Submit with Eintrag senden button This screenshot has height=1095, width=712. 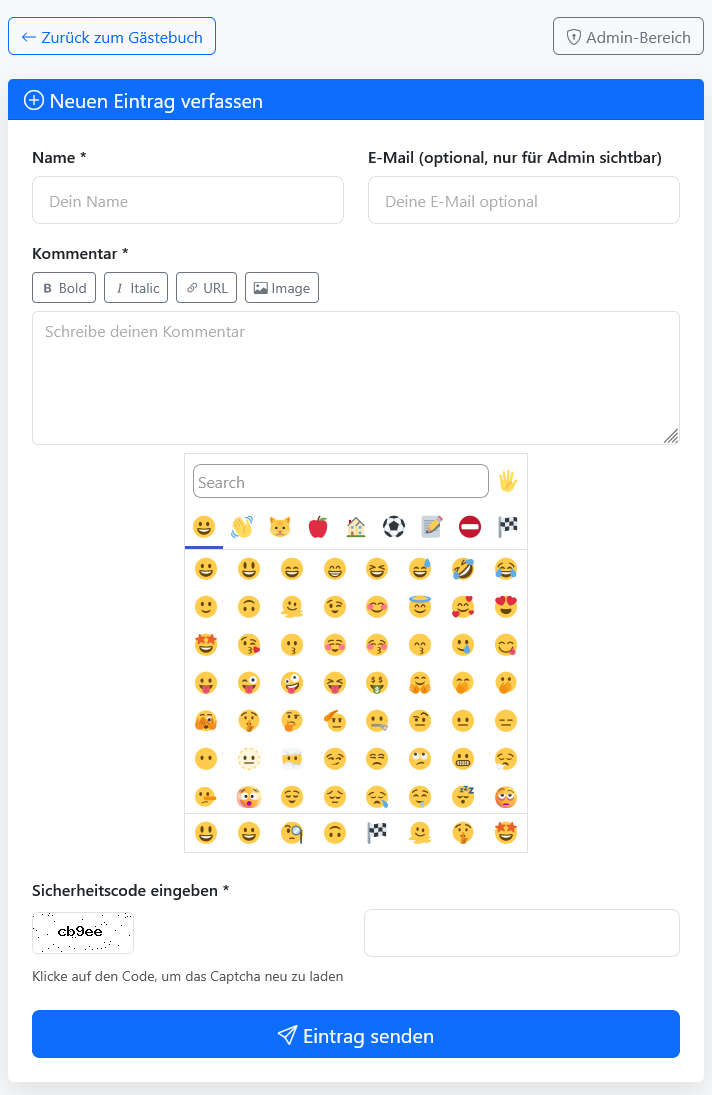tap(356, 1035)
